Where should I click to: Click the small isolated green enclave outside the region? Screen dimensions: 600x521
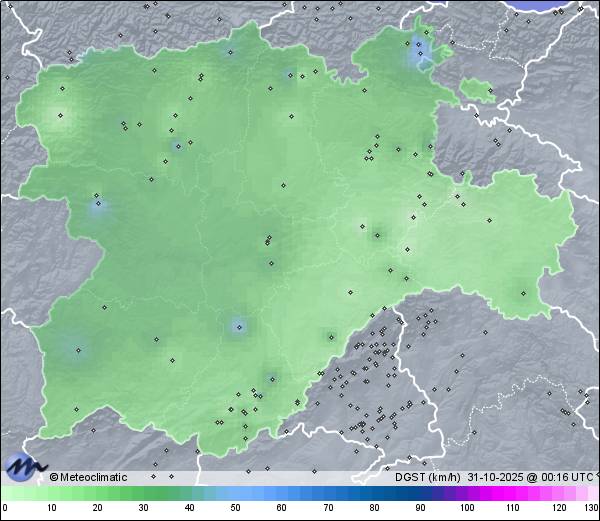pyautogui.click(x=478, y=94)
